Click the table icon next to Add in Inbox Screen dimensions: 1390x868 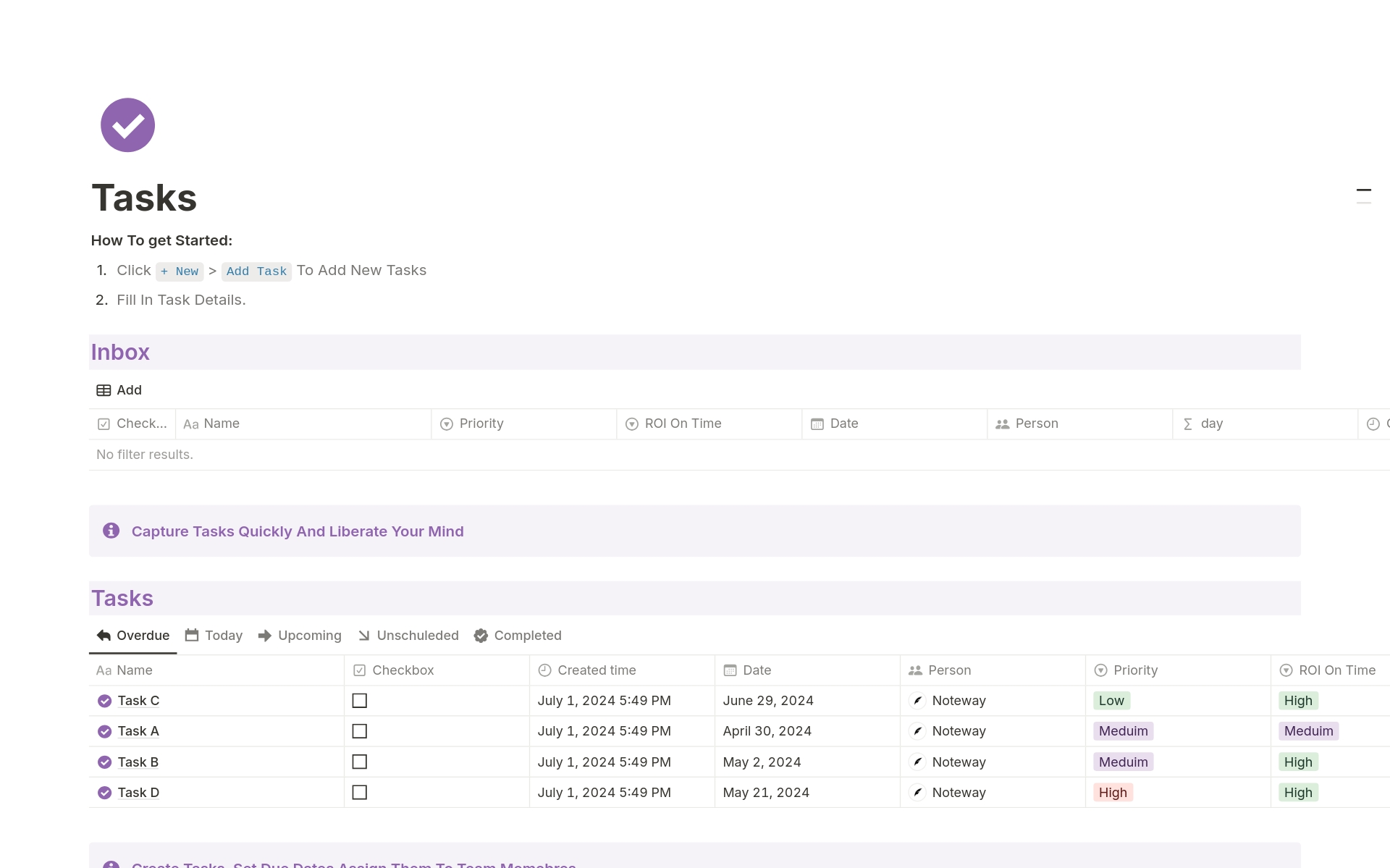point(103,389)
